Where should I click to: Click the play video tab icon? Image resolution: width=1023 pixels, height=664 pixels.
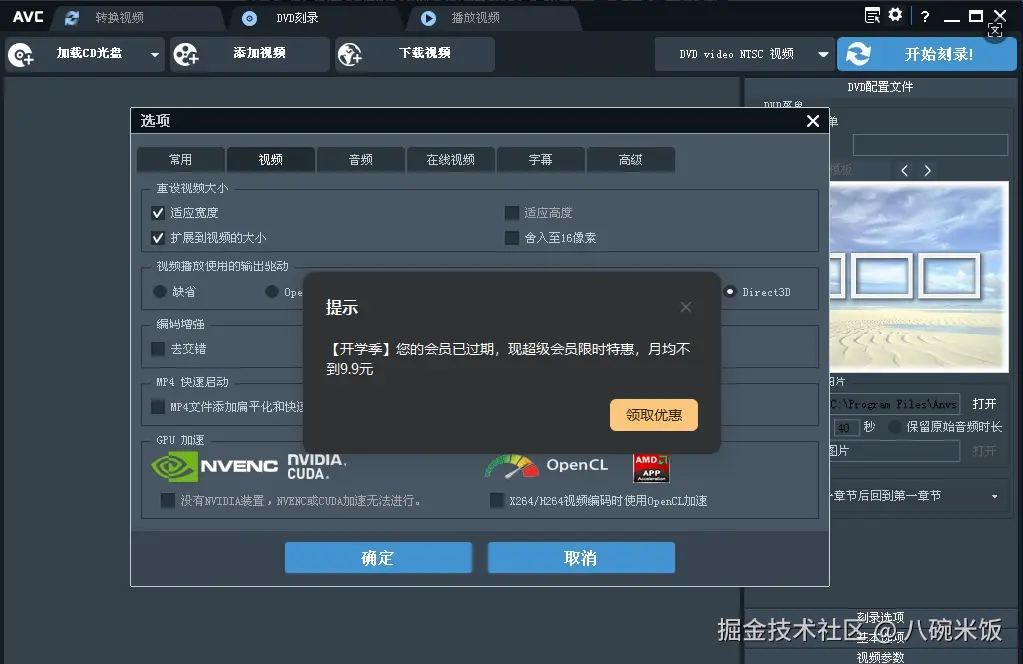(x=428, y=18)
